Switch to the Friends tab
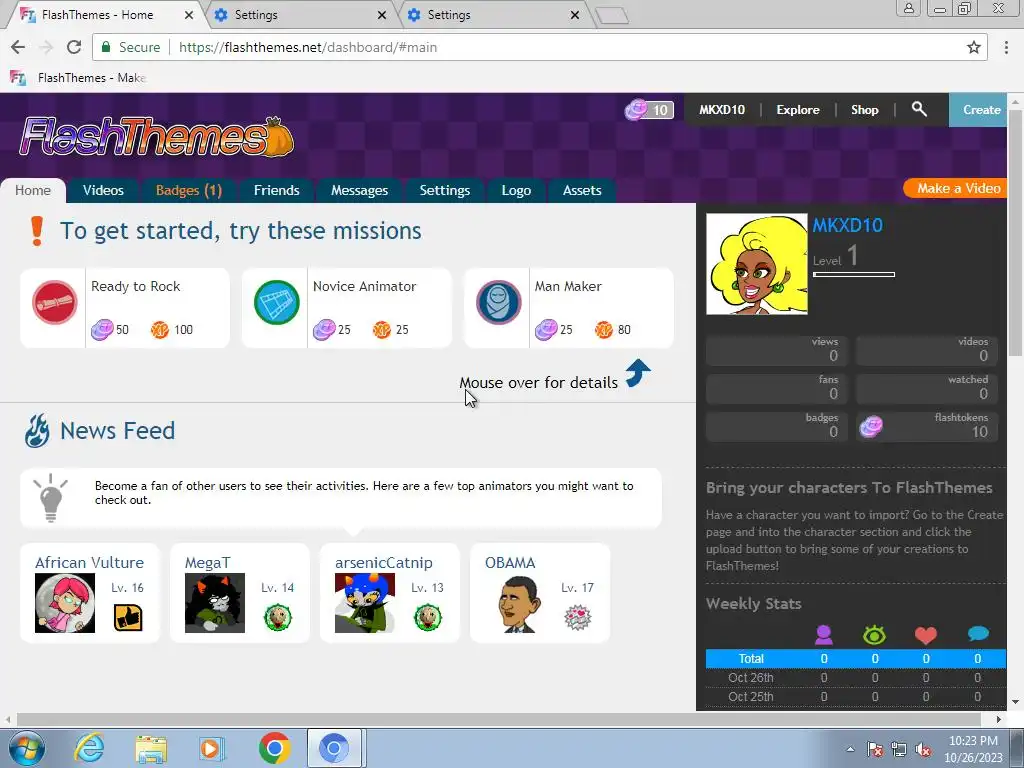Screen dimensions: 1024x768 click(276, 190)
